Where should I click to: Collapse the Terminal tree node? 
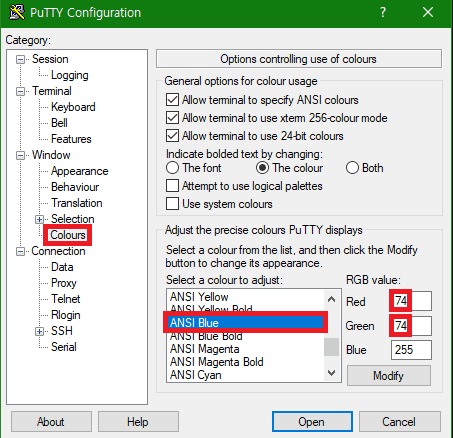click(x=21, y=91)
